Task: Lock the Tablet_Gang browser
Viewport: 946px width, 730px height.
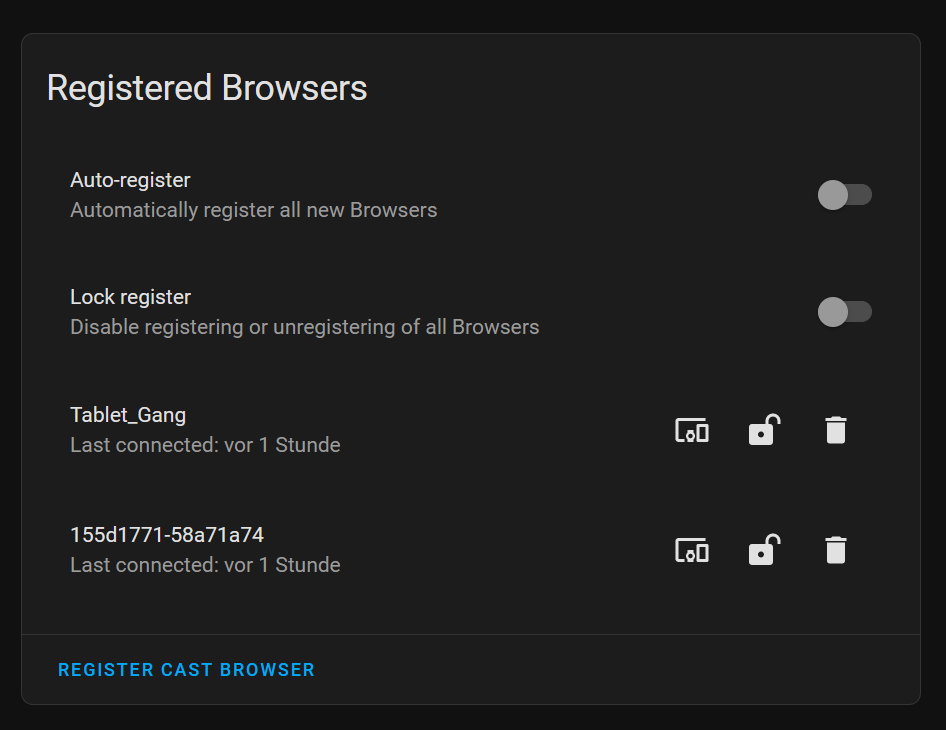Action: coord(764,429)
